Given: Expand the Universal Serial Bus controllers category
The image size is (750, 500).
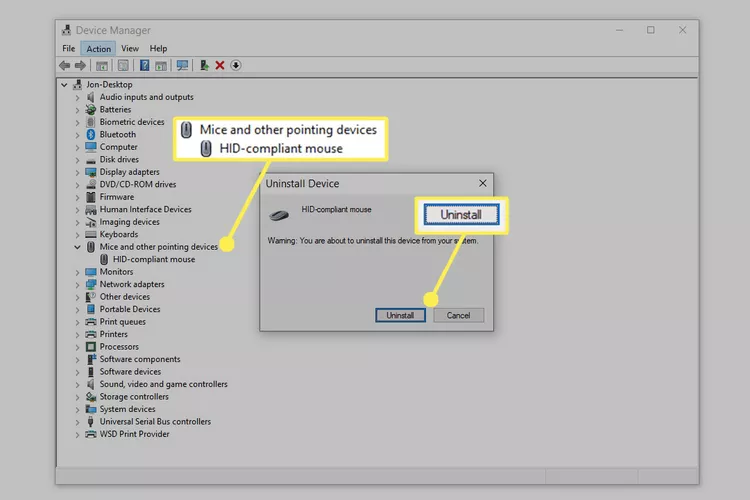Looking at the screenshot, I should [x=78, y=422].
